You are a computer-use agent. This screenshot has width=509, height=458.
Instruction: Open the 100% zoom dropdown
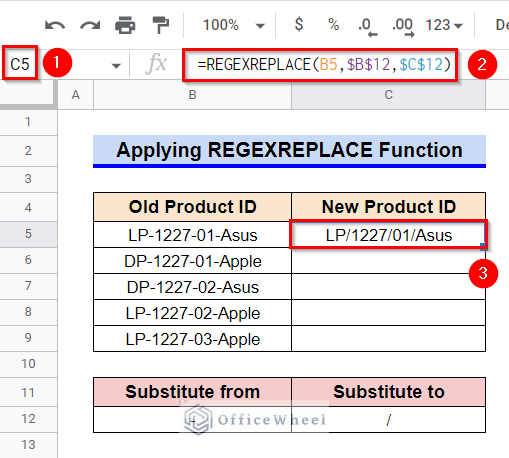tap(234, 25)
